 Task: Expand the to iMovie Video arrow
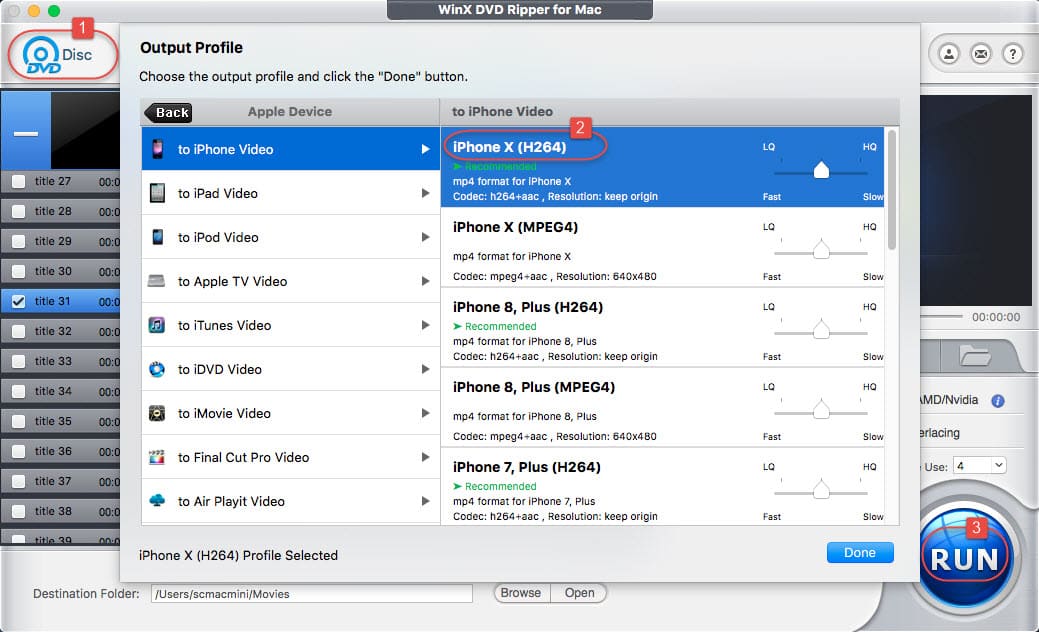point(425,413)
